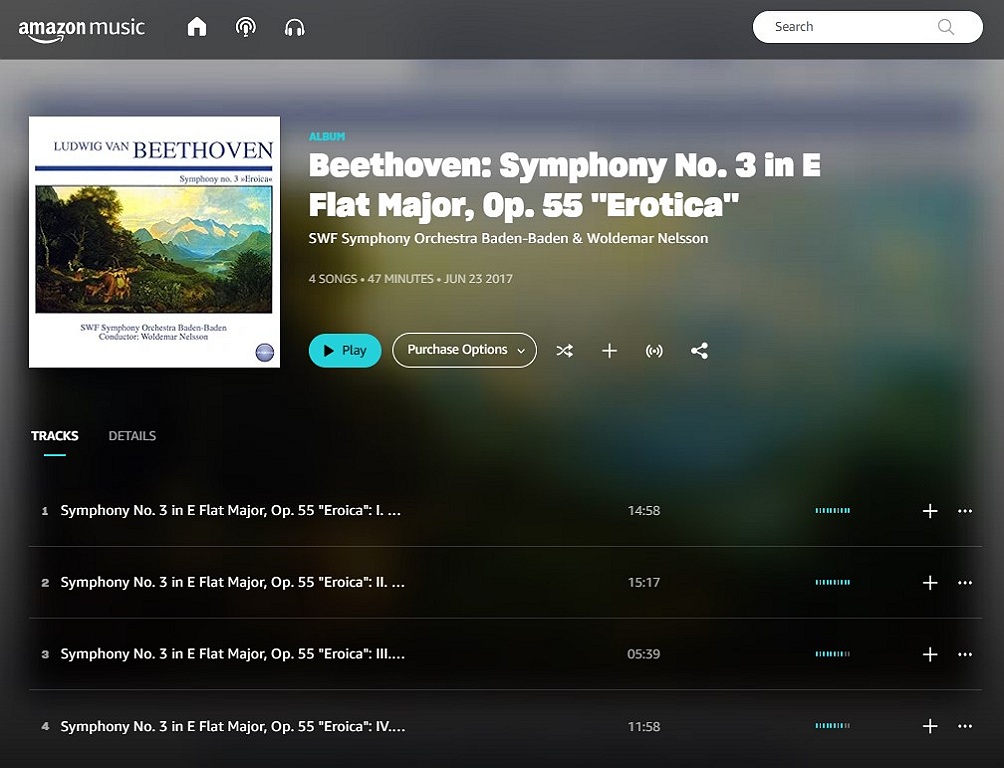This screenshot has width=1004, height=768.
Task: Go to Amazon Music home icon
Action: click(x=197, y=27)
